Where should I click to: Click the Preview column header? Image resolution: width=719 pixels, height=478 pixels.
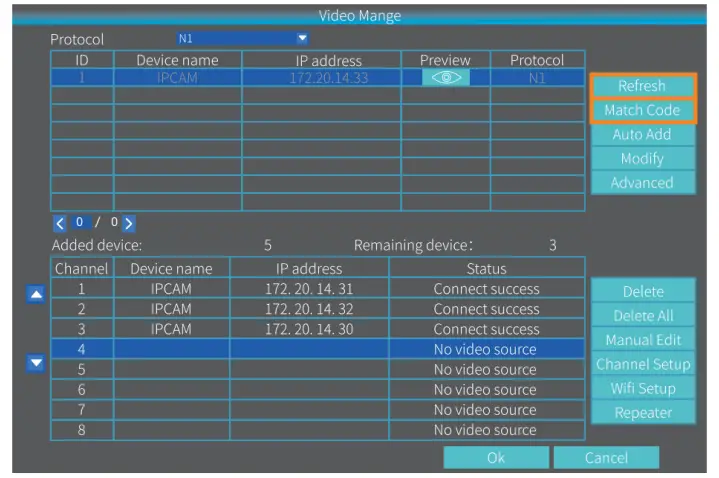click(445, 60)
